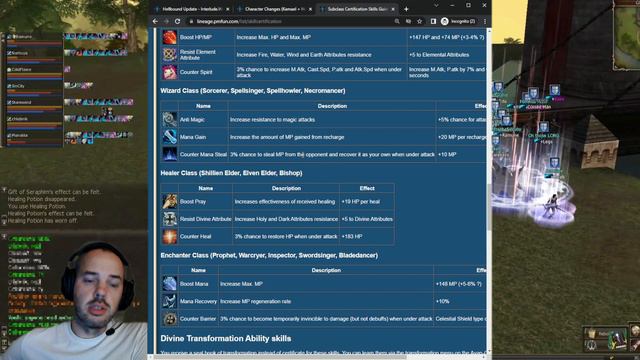
Task: Click the 'Anti Magic' name cell
Action: tap(203, 120)
